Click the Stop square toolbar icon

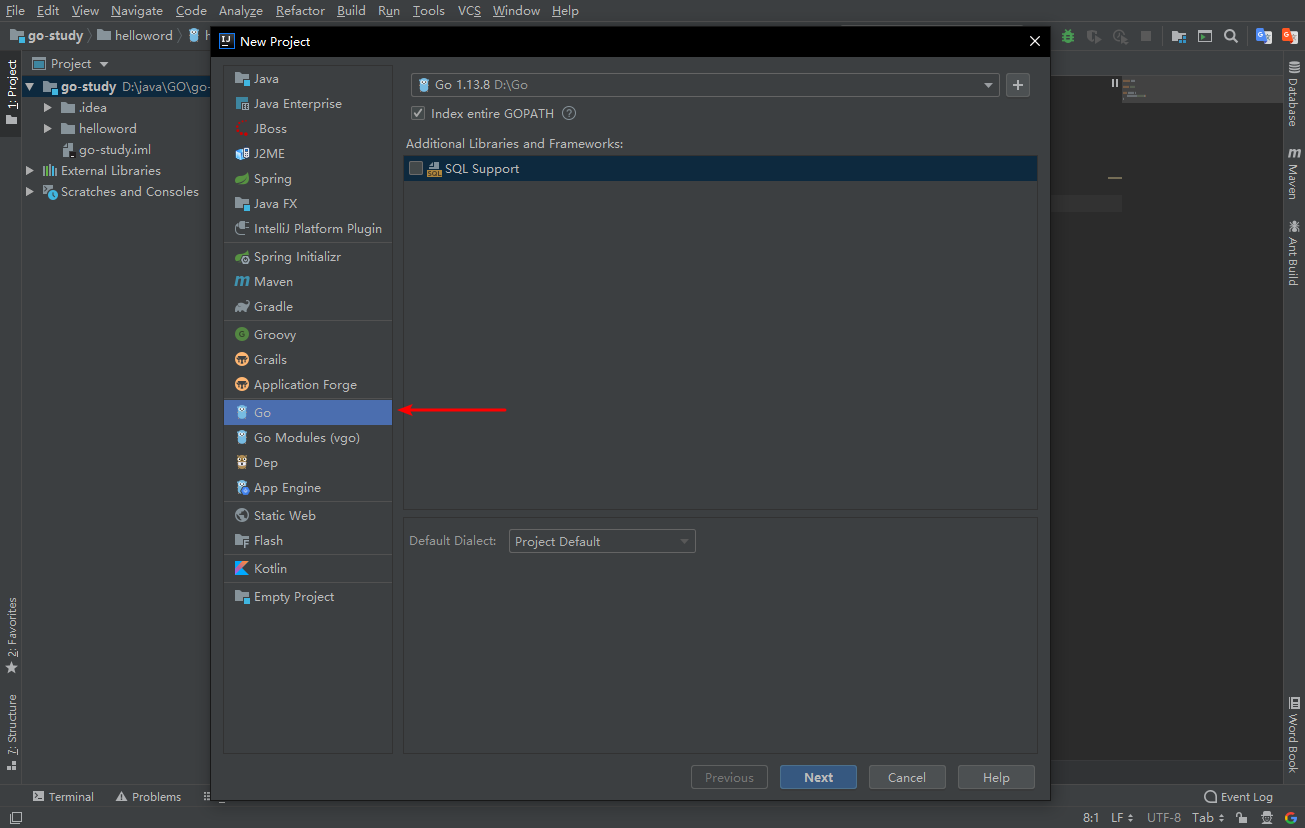[x=1146, y=36]
